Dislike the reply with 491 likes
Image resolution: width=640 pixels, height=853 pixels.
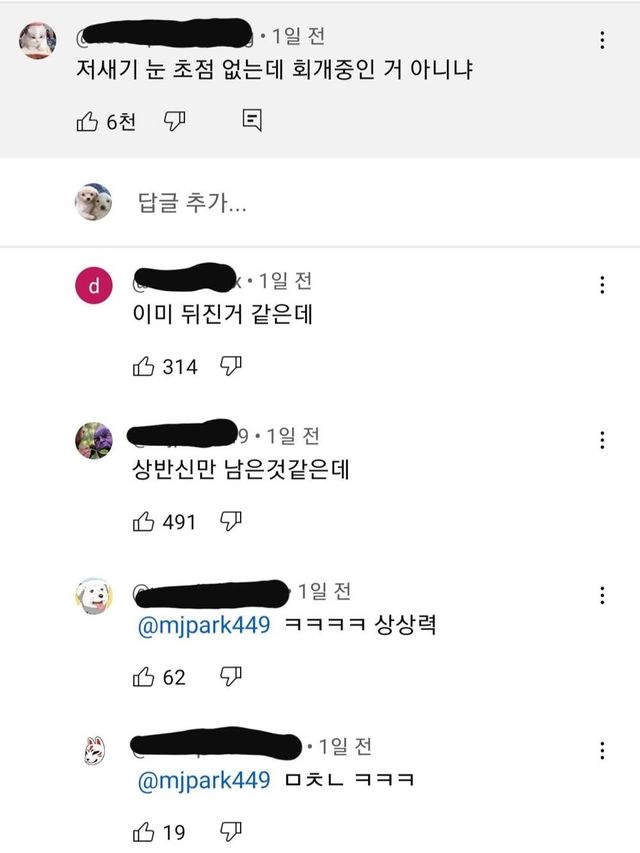231,521
